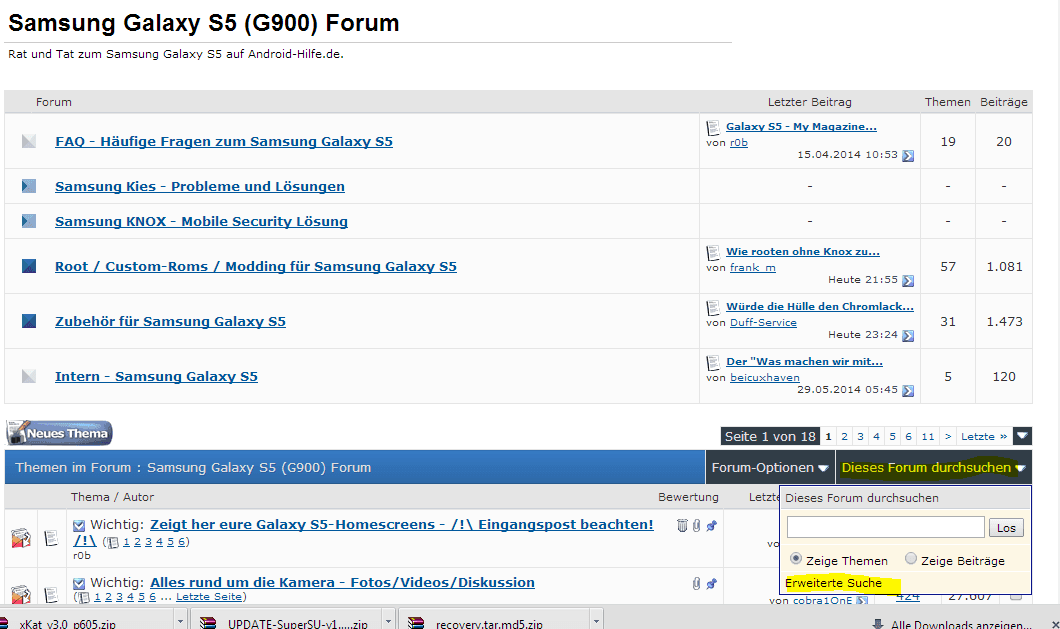The width and height of the screenshot is (1060, 629).
Task: Open user profile link beicuxhaven
Action: pos(765,377)
